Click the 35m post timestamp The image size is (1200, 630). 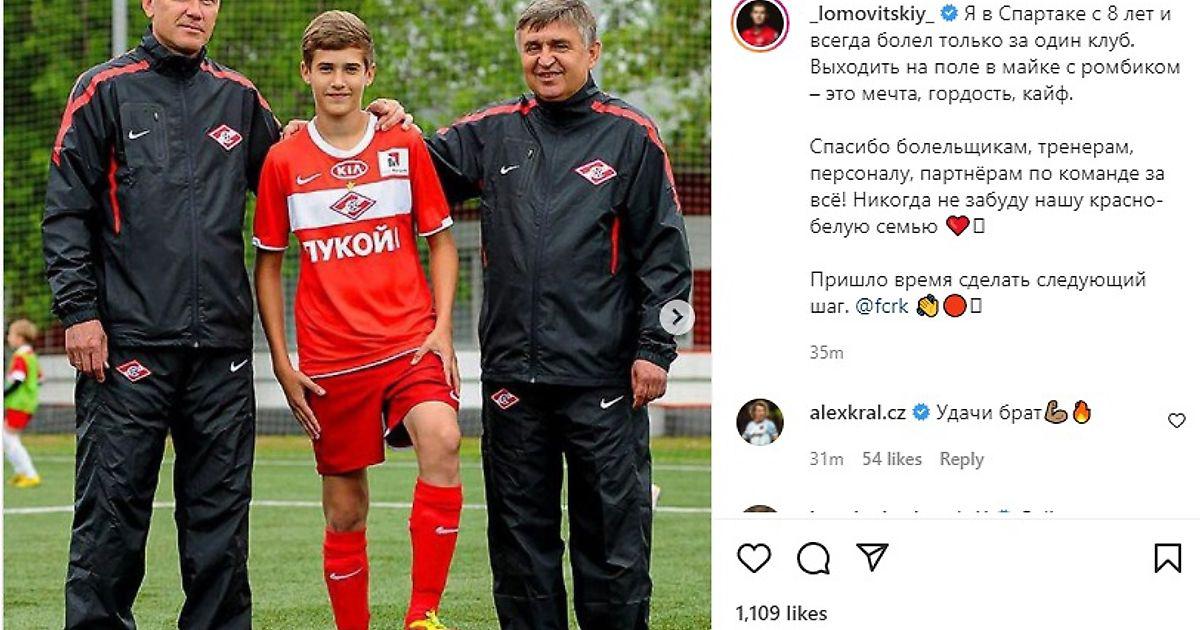826,353
